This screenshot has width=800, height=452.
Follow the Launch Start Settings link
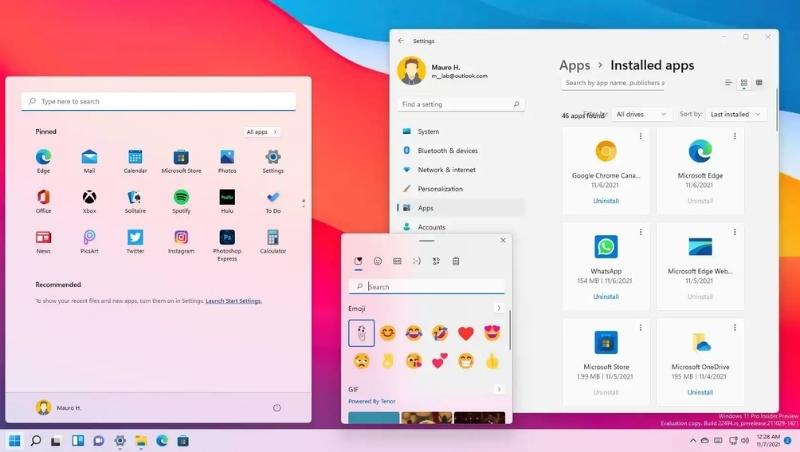(233, 301)
